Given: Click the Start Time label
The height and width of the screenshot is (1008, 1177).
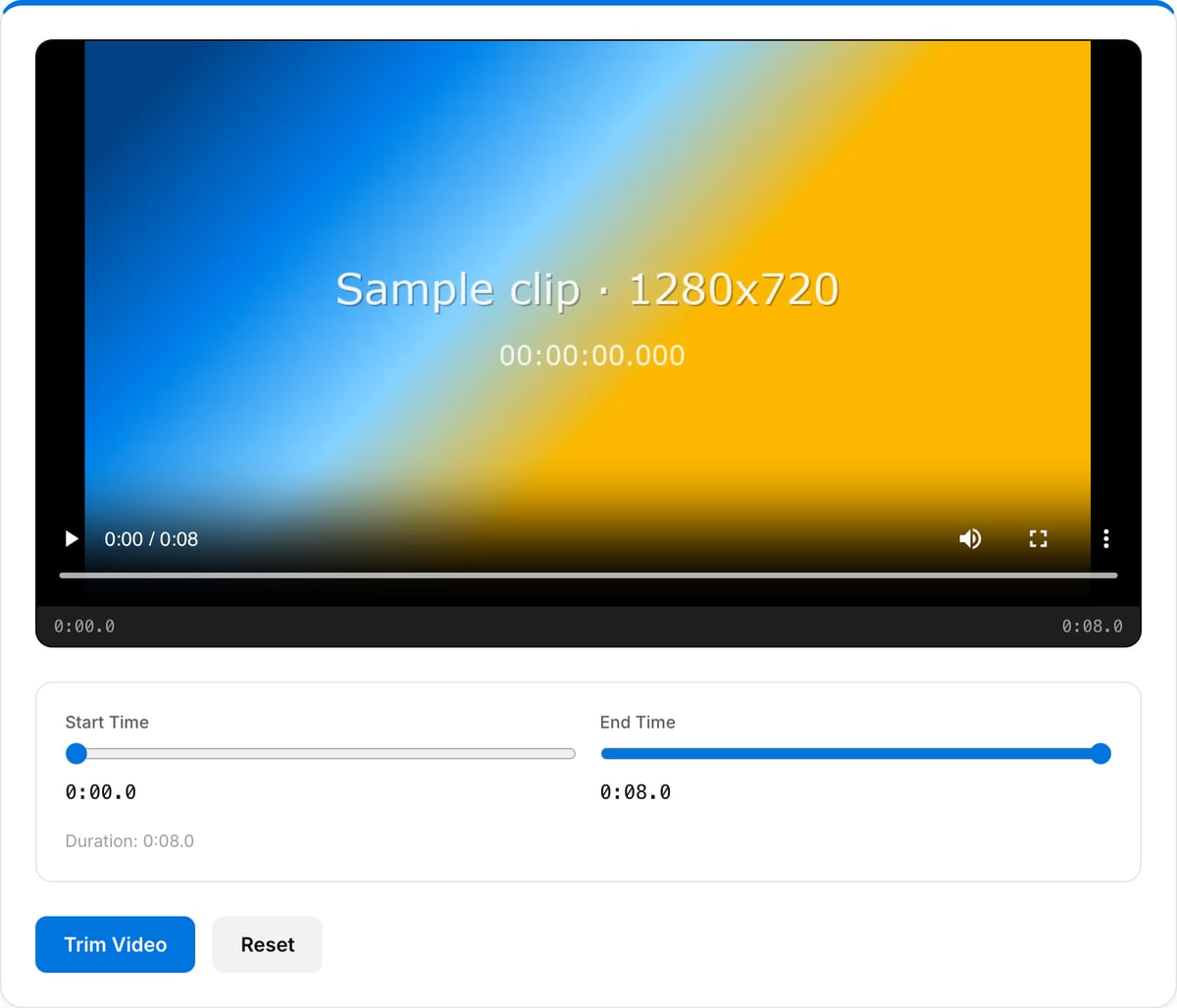Looking at the screenshot, I should pyautogui.click(x=107, y=722).
